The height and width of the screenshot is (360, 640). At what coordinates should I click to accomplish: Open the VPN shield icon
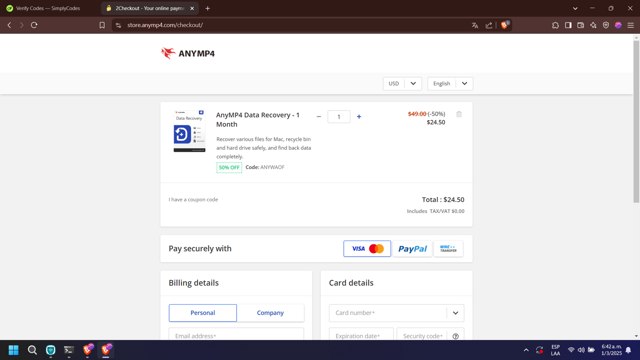[606, 25]
